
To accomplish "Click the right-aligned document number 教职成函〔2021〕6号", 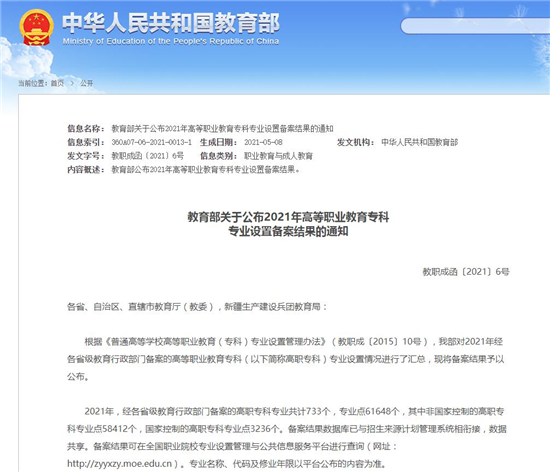I will pyautogui.click(x=466, y=272).
